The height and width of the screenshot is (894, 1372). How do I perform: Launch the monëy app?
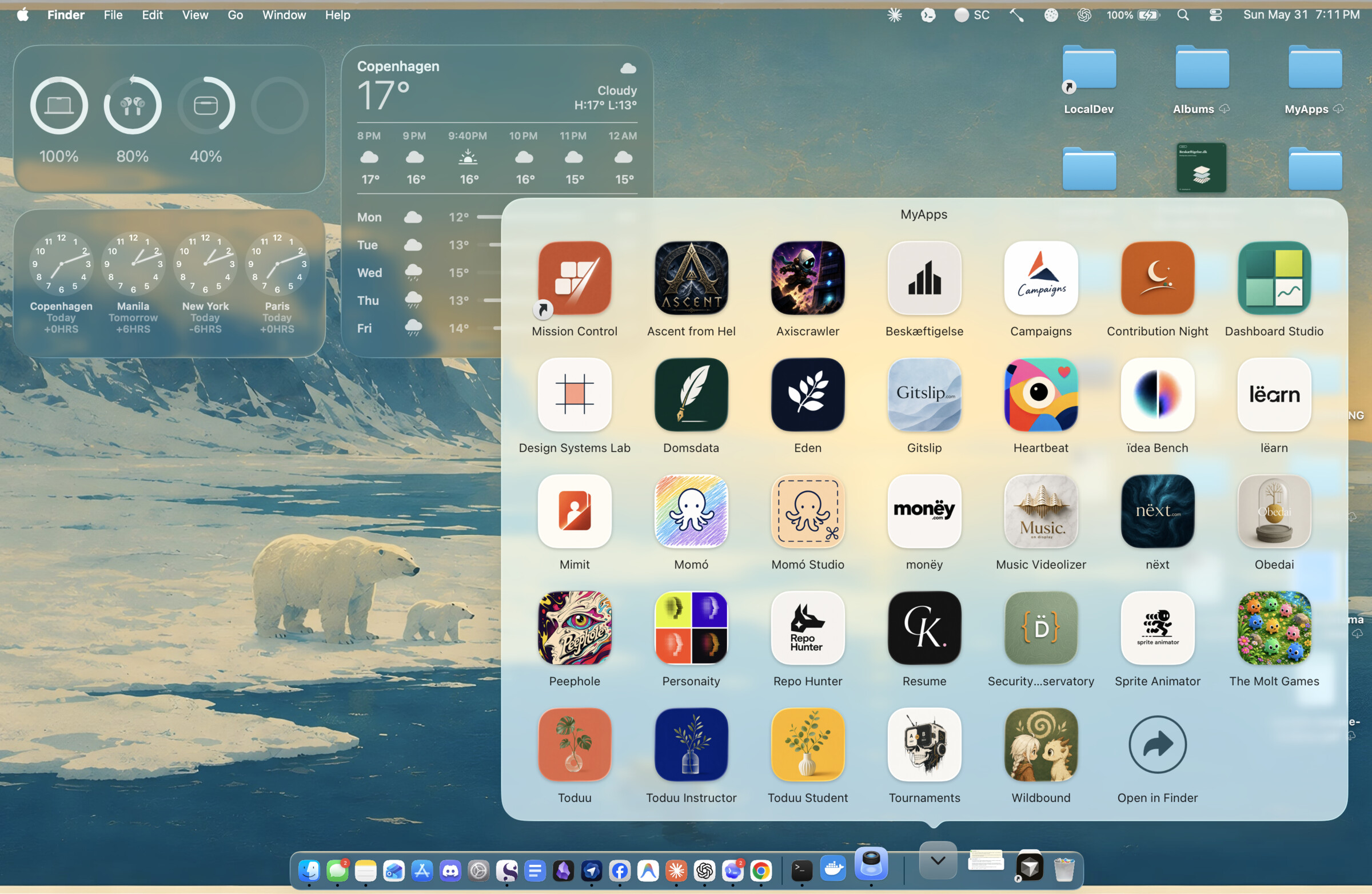(924, 511)
